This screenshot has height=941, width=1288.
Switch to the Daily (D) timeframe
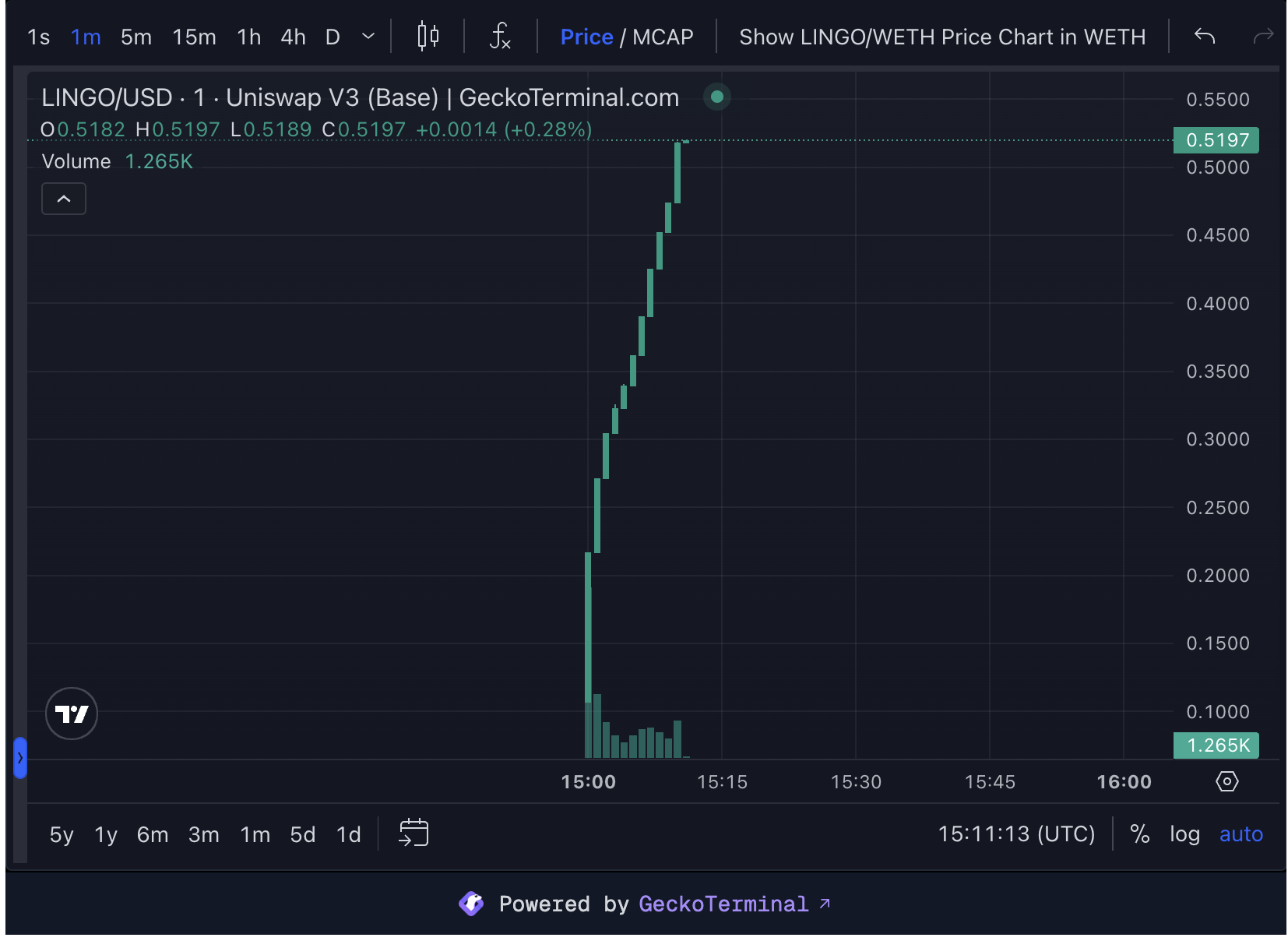click(333, 36)
